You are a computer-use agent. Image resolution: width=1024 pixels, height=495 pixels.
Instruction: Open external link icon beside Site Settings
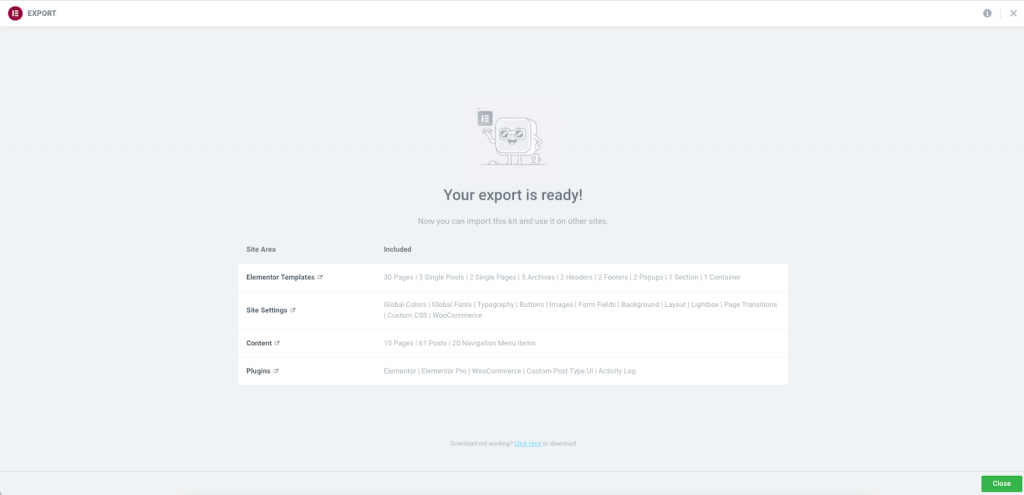[x=293, y=310]
